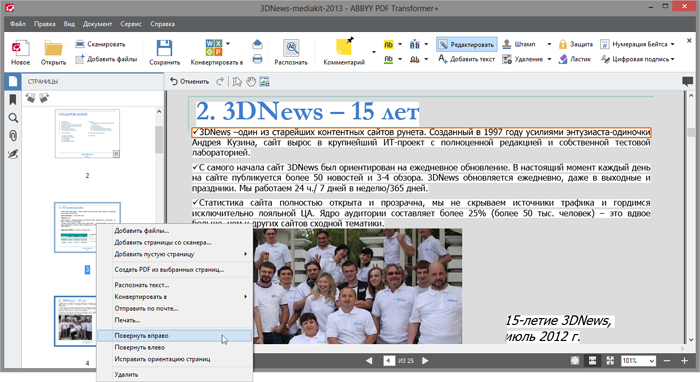Open the Pages panel icon in sidebar
The width and height of the screenshot is (700, 382).
[x=12, y=81]
